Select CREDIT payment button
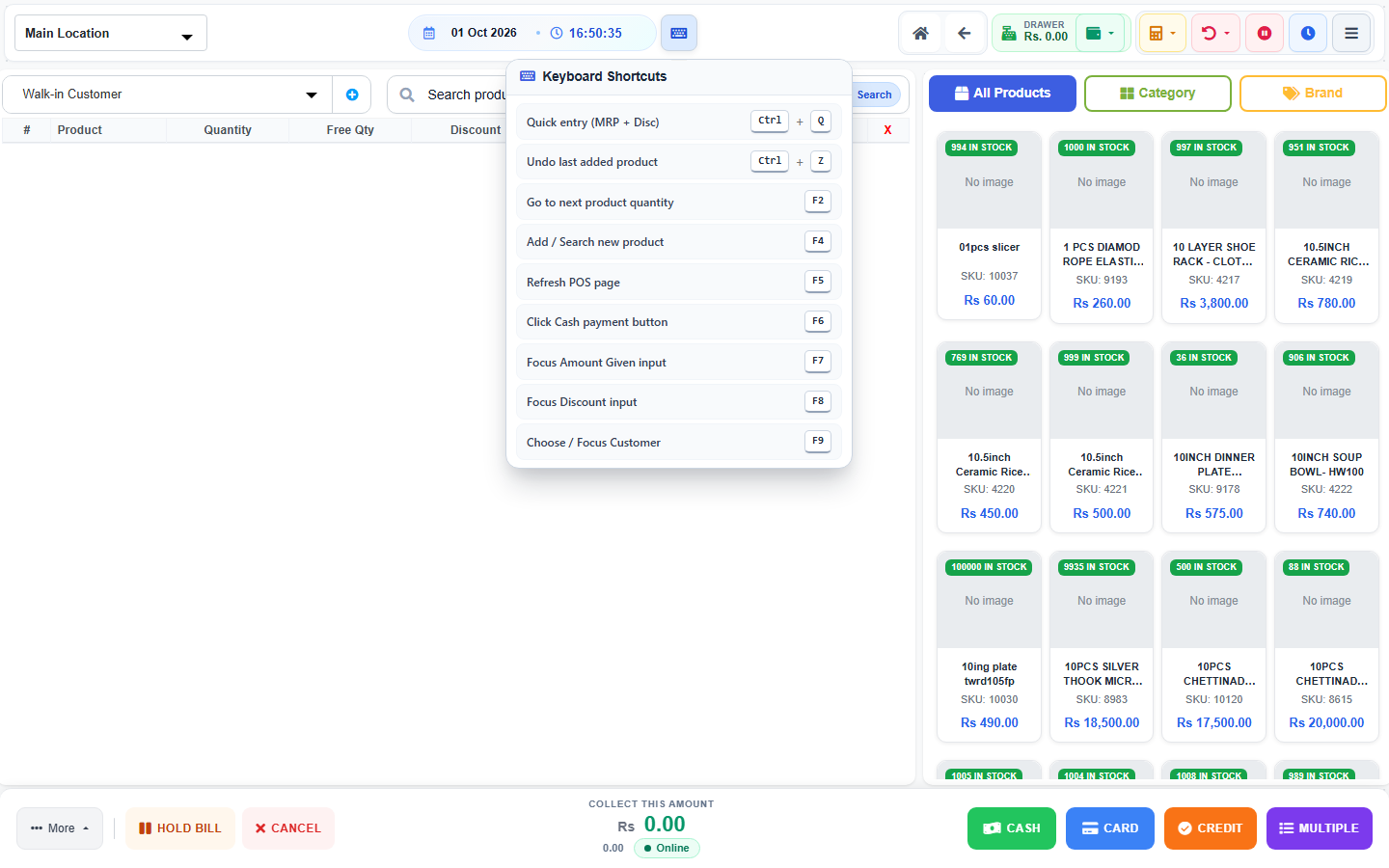The image size is (1389, 868). [1211, 828]
